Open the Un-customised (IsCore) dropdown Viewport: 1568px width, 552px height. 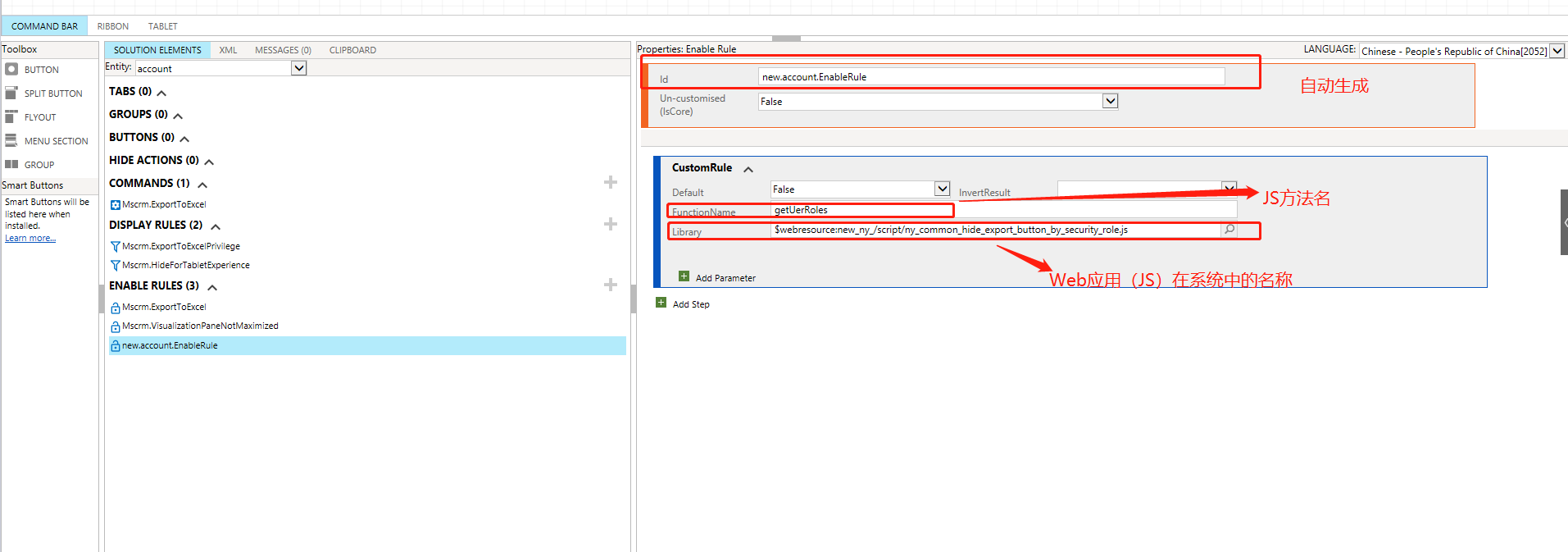pyautogui.click(x=1110, y=101)
